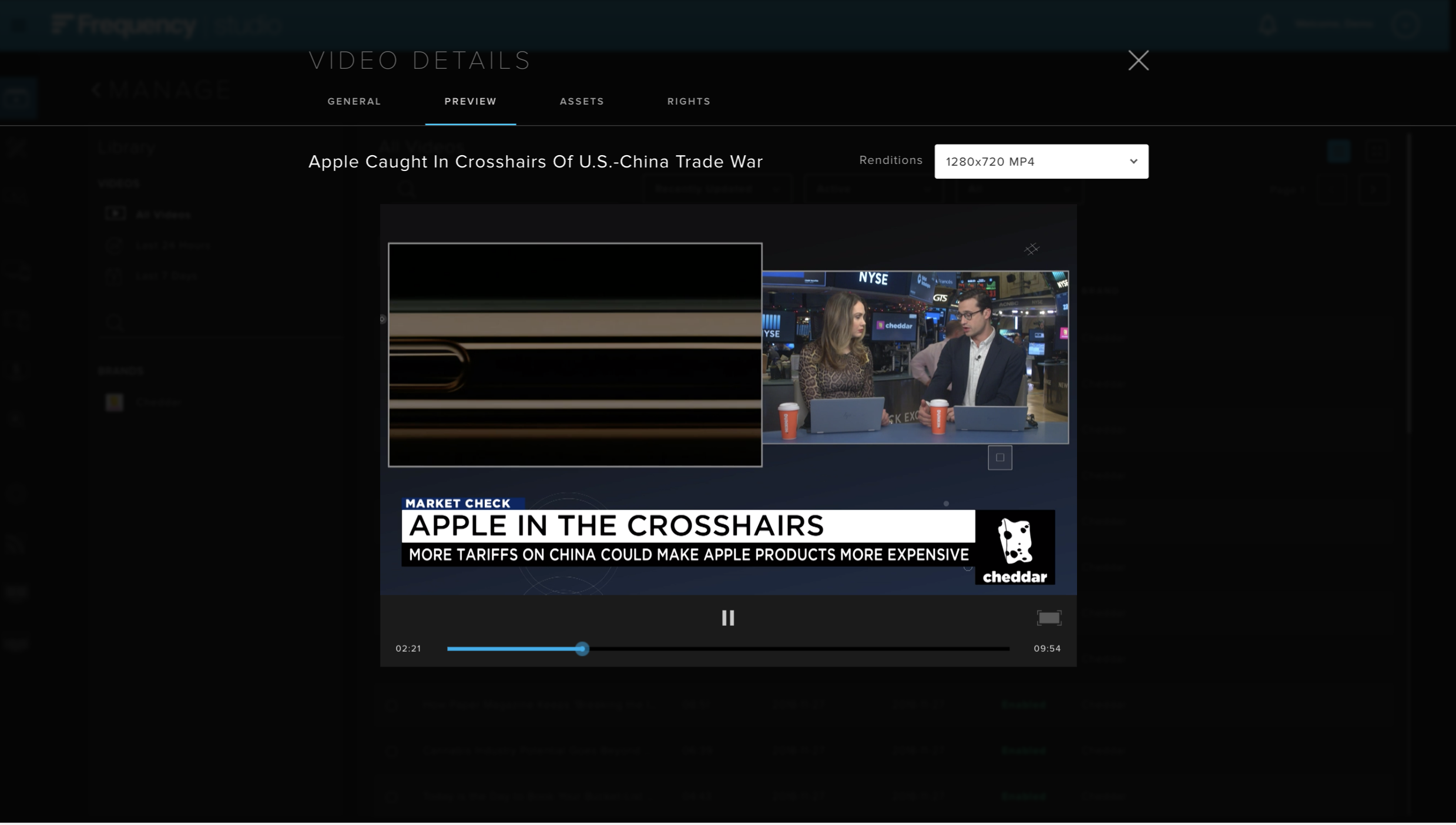Click the video title 'Apple Caught In Crosshairs'
The height and width of the screenshot is (825, 1456).
click(535, 162)
